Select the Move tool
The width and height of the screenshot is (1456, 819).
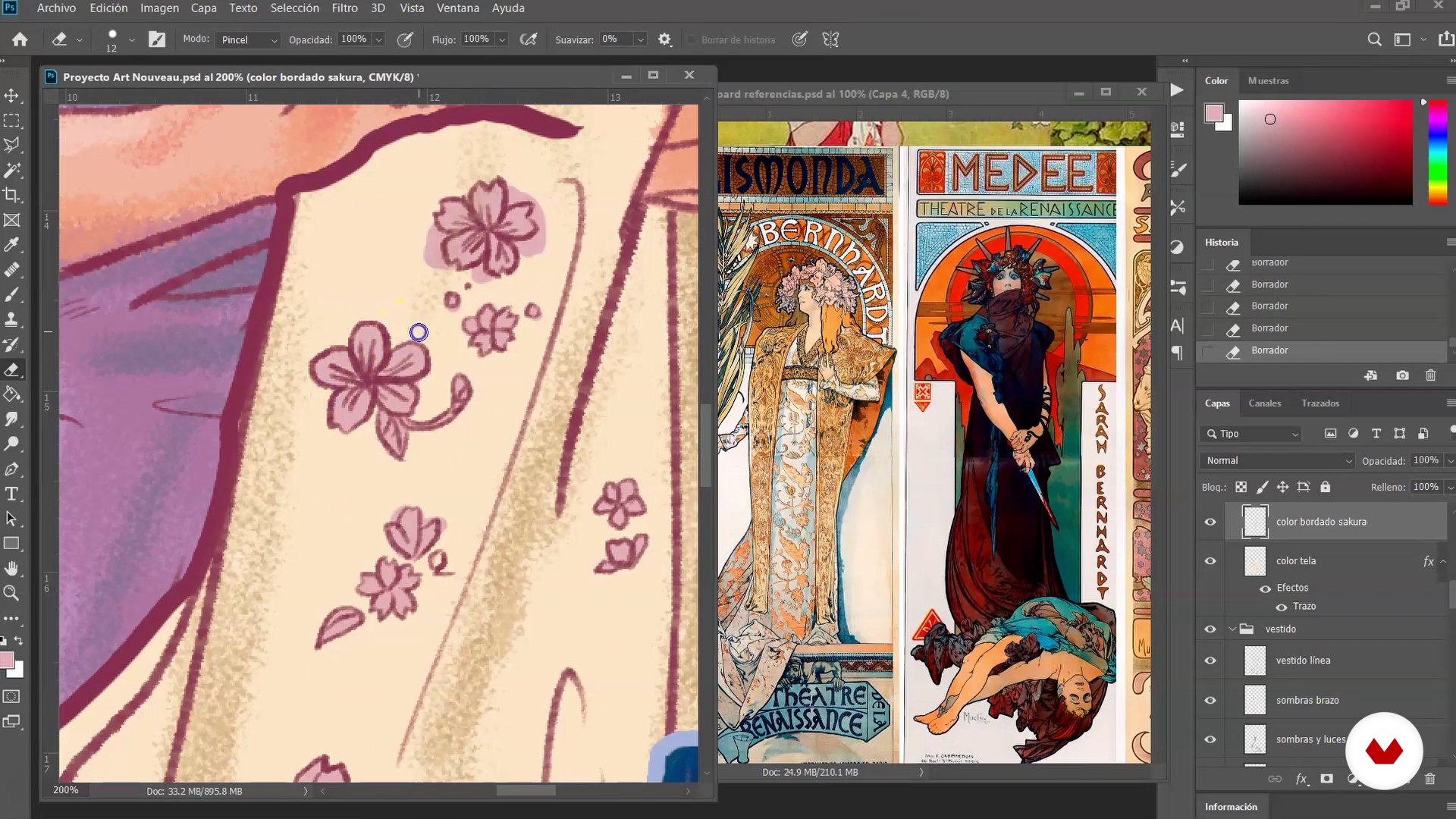point(11,96)
